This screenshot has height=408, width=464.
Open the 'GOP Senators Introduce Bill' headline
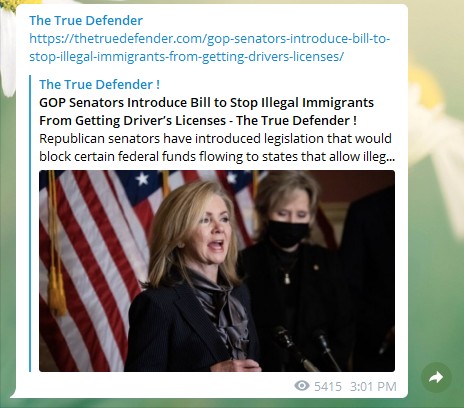[x=206, y=103]
